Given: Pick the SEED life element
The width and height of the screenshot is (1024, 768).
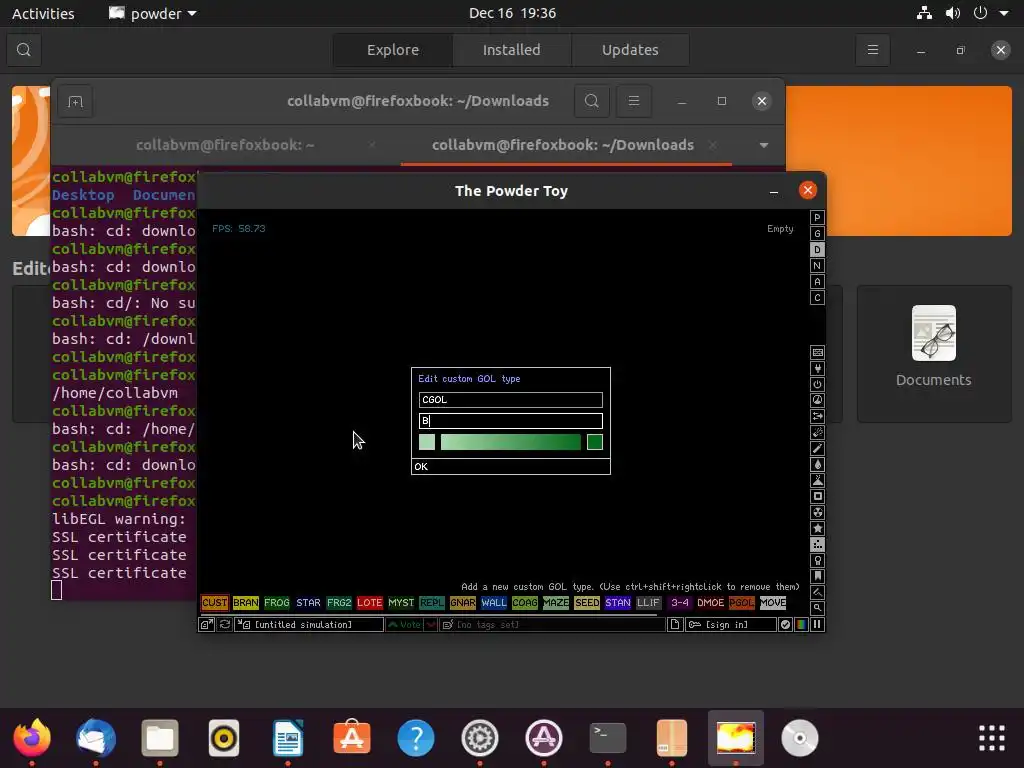Looking at the screenshot, I should click(x=586, y=603).
